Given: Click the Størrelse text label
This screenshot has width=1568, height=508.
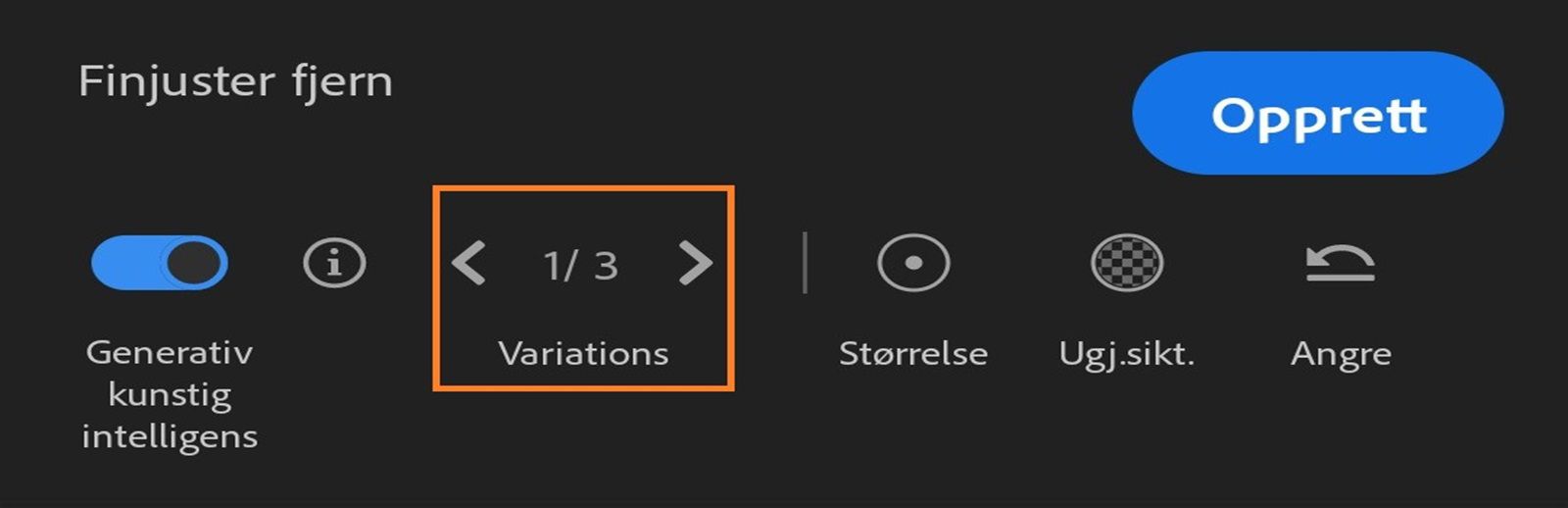Looking at the screenshot, I should 912,353.
